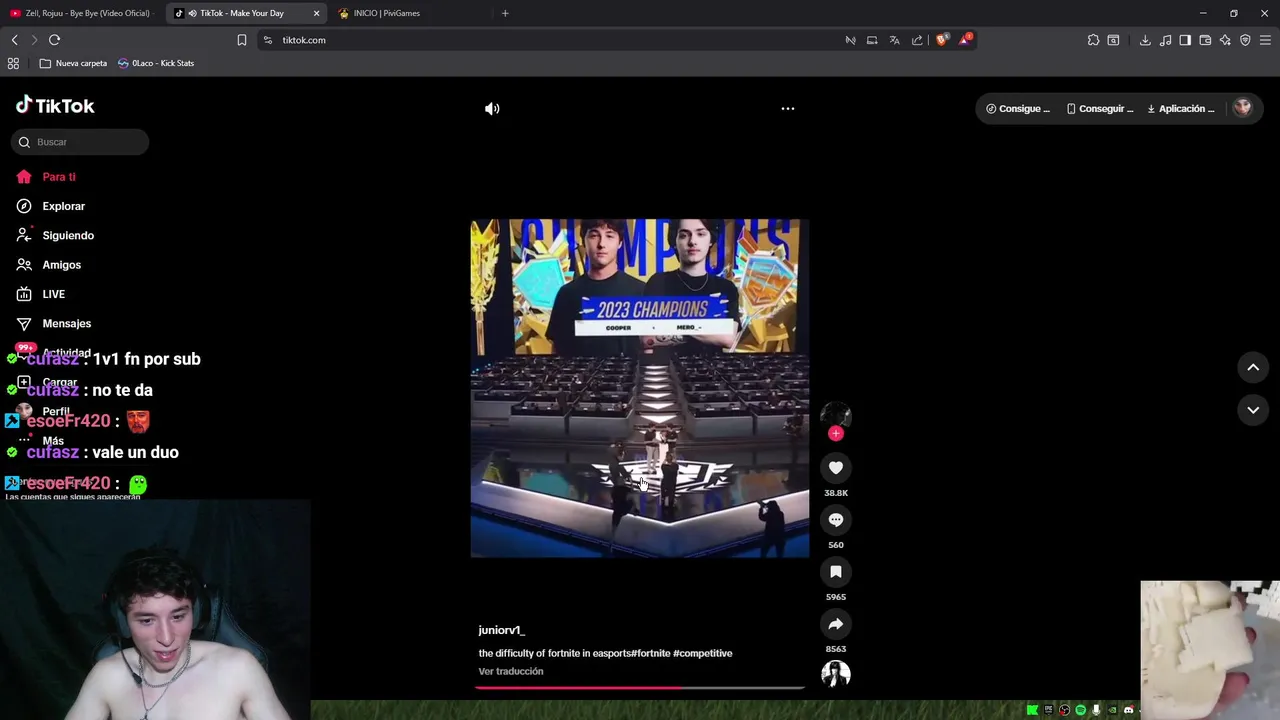Bookmark this page from the address bar
Image resolution: width=1280 pixels, height=720 pixels.
point(242,40)
